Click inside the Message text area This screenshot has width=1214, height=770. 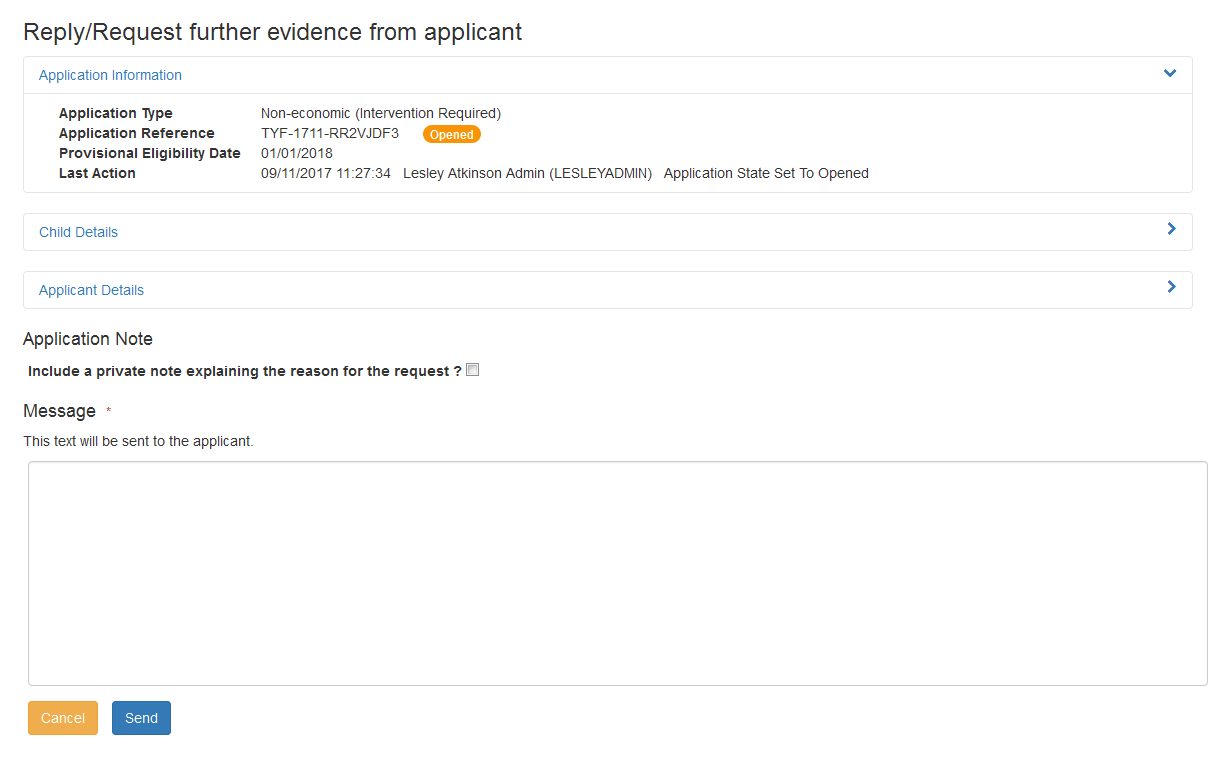tap(617, 573)
